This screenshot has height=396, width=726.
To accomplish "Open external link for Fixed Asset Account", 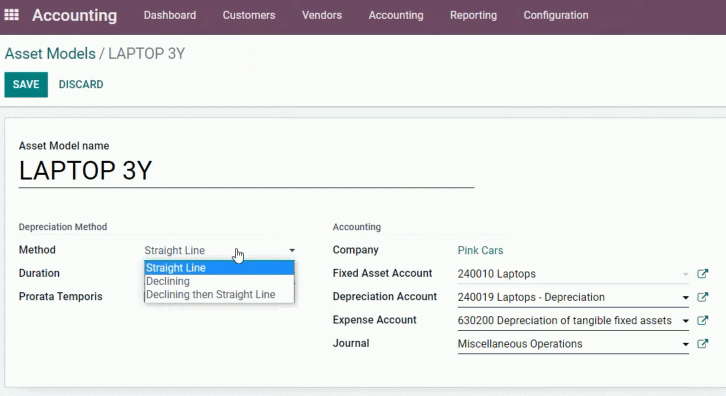I will (x=702, y=274).
